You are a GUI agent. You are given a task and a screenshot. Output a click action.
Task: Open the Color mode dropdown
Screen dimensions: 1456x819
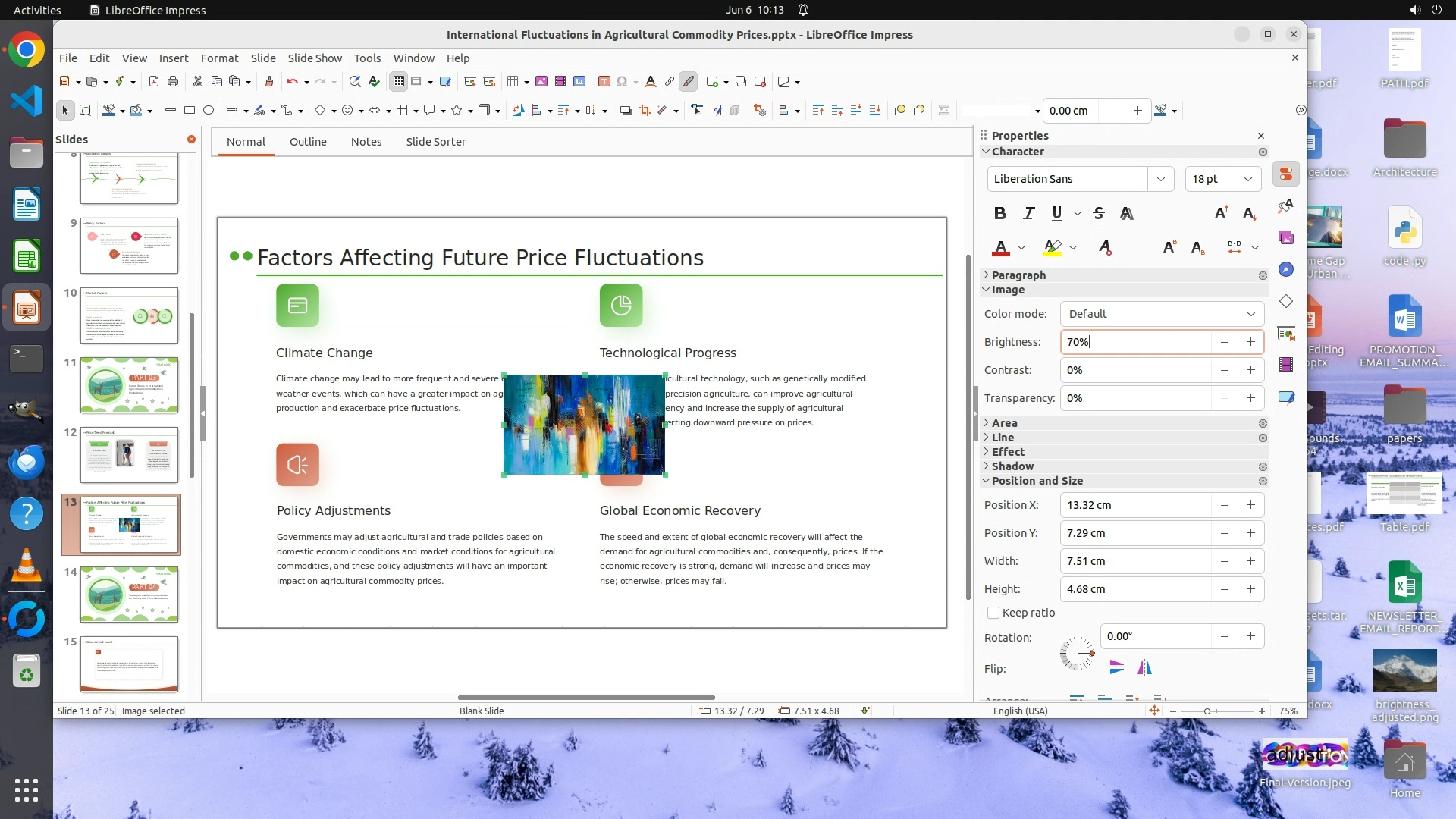click(1161, 314)
